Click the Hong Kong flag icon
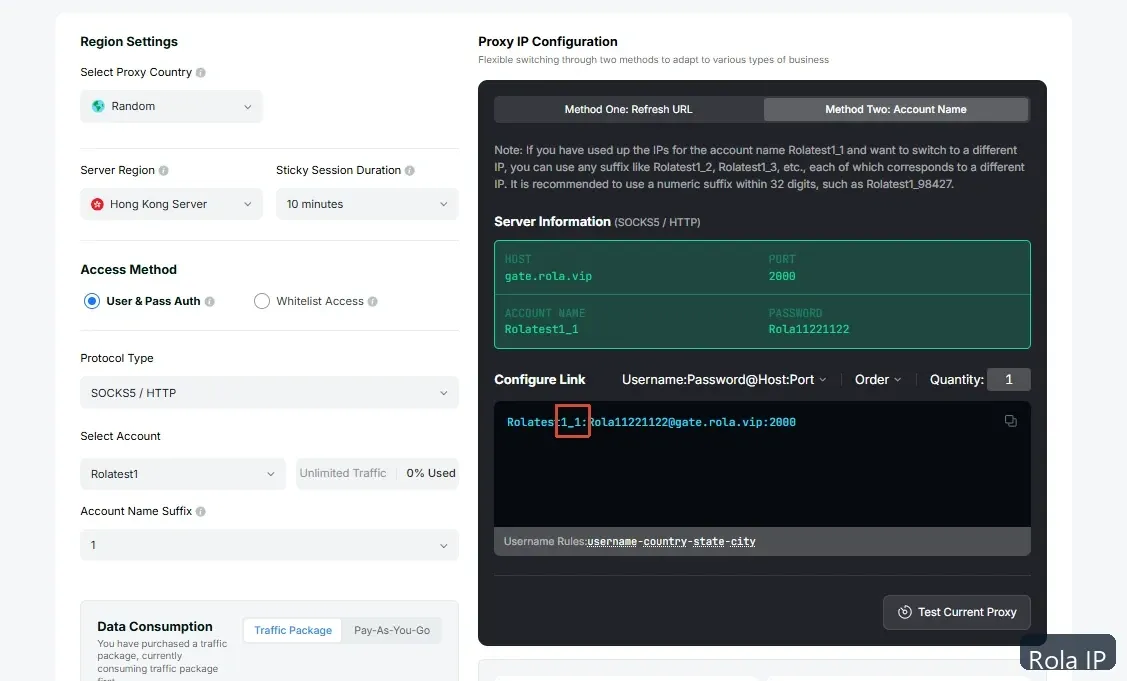This screenshot has height=681, width=1127. pos(97,204)
